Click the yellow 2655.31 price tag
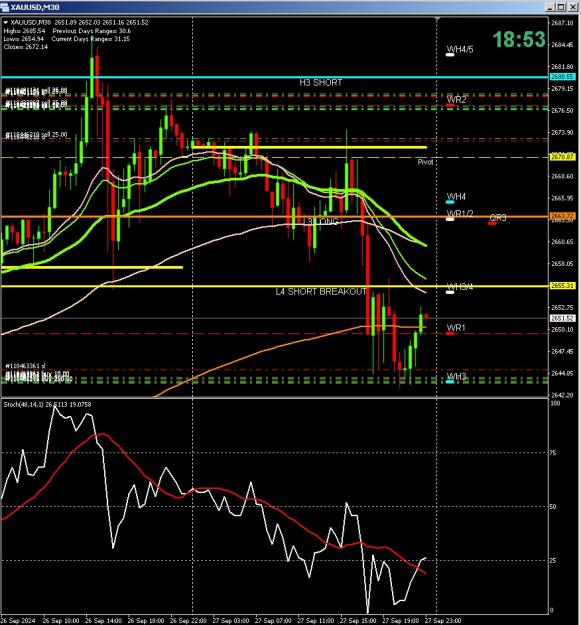581x625 pixels. (x=562, y=286)
